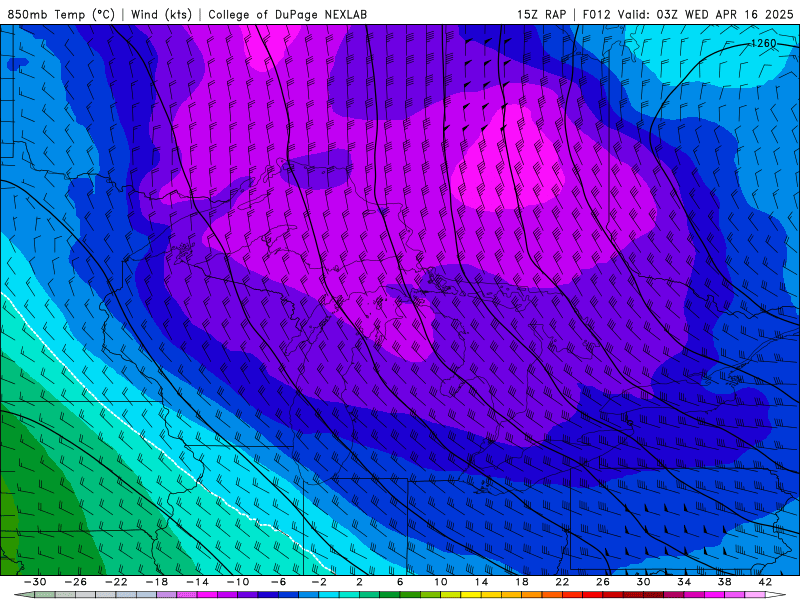Click the '-14' color scale label

[197, 582]
